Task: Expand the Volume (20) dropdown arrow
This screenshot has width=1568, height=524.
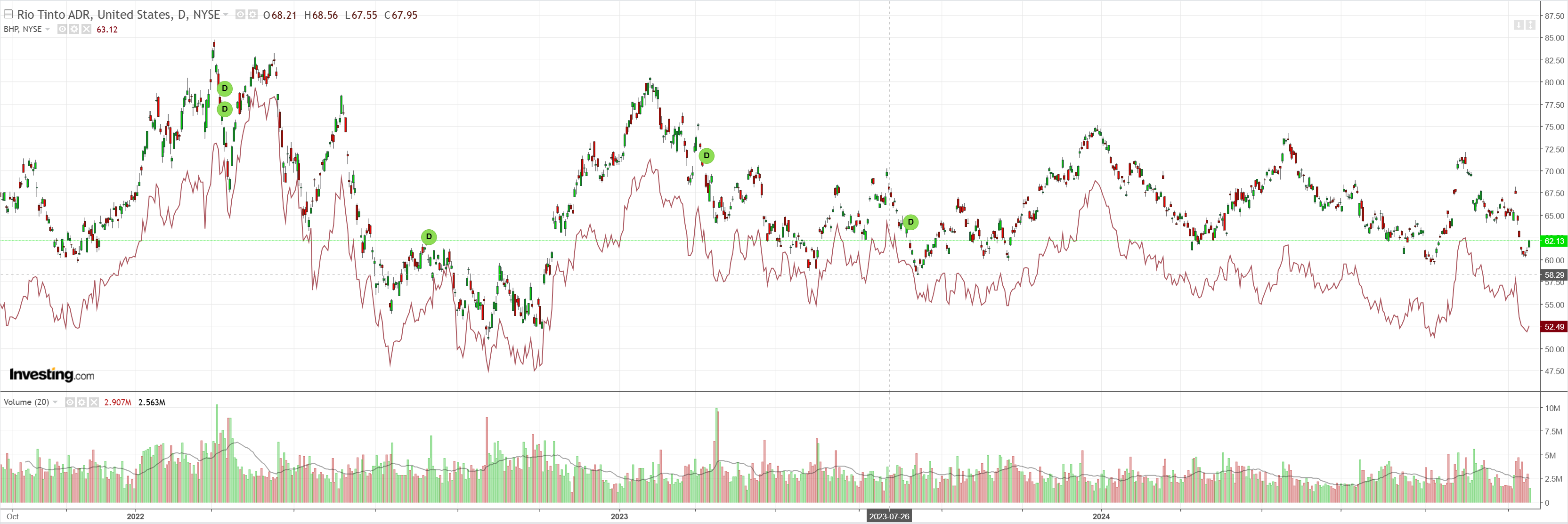Action: (x=56, y=402)
